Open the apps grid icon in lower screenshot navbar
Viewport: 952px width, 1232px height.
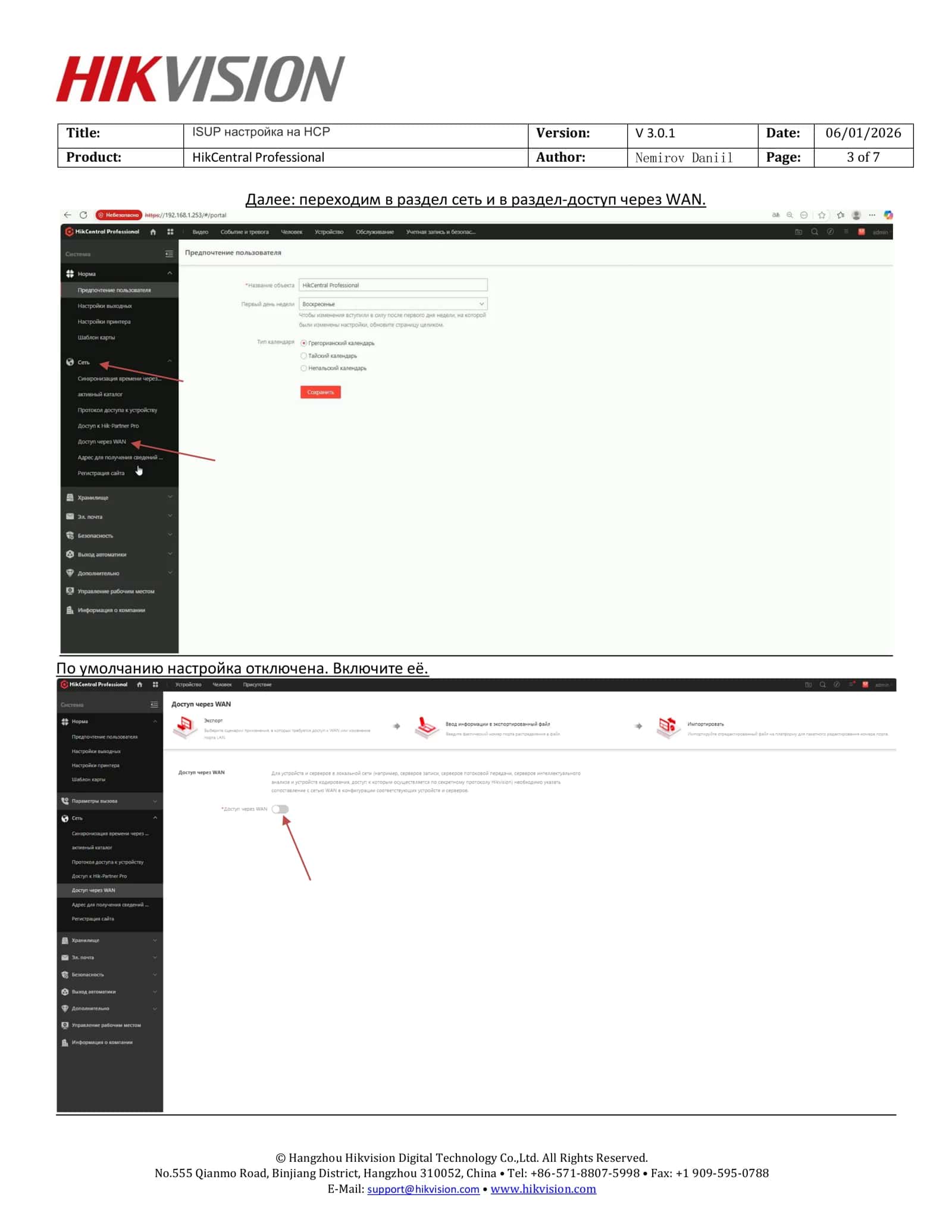click(155, 684)
